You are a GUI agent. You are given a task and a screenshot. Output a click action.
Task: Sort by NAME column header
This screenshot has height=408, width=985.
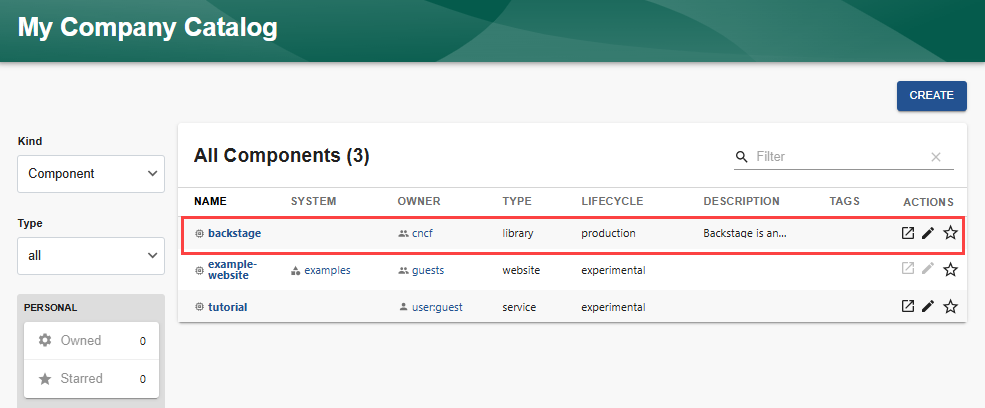pos(210,201)
